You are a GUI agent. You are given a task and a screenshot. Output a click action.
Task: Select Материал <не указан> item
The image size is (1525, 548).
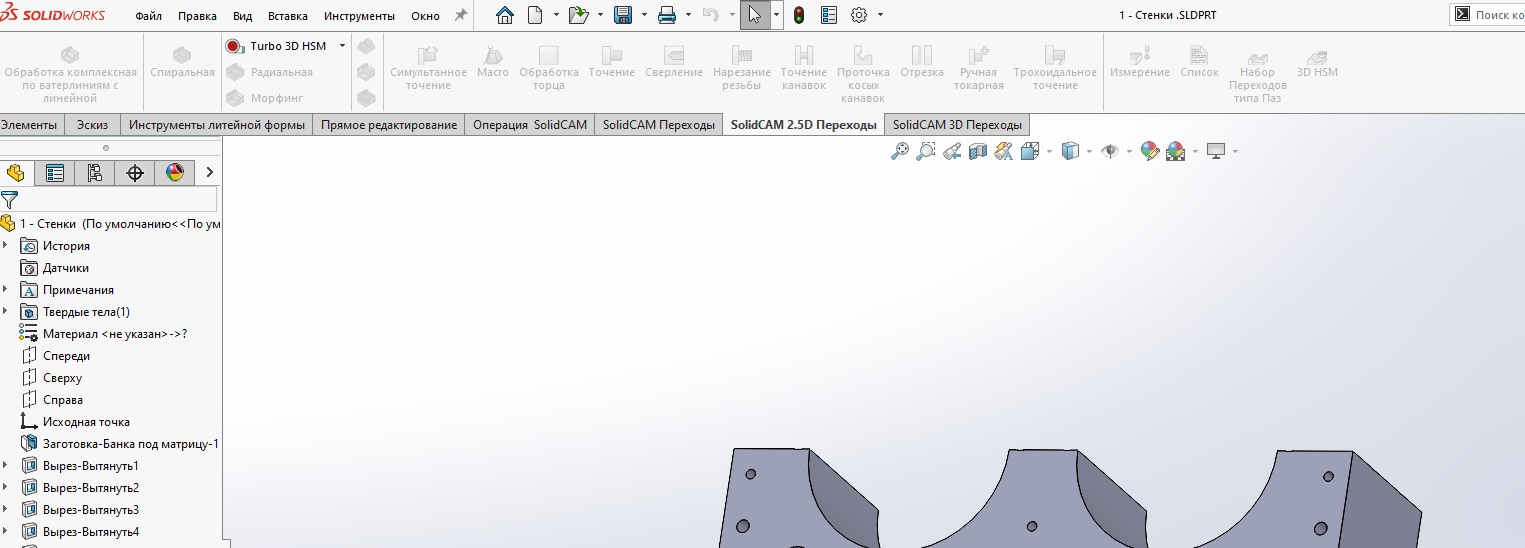coord(115,334)
